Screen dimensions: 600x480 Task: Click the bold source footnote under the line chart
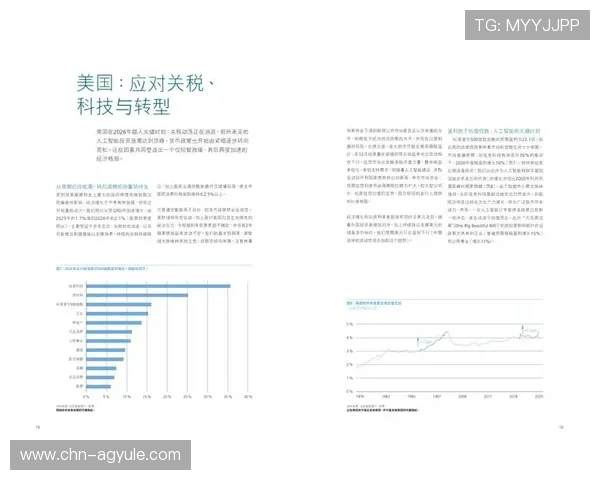coord(383,410)
